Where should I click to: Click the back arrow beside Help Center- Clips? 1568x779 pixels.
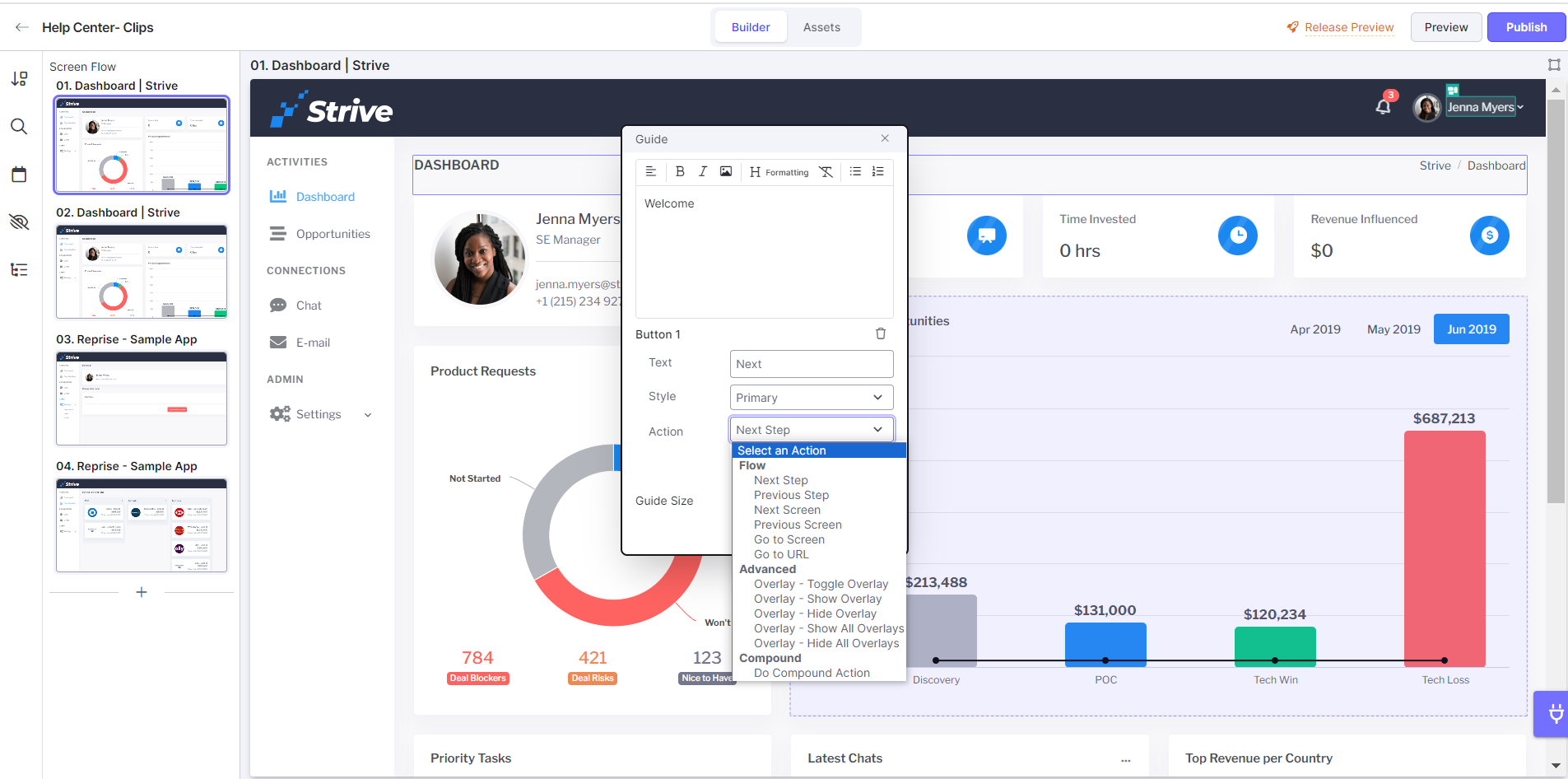click(x=22, y=27)
